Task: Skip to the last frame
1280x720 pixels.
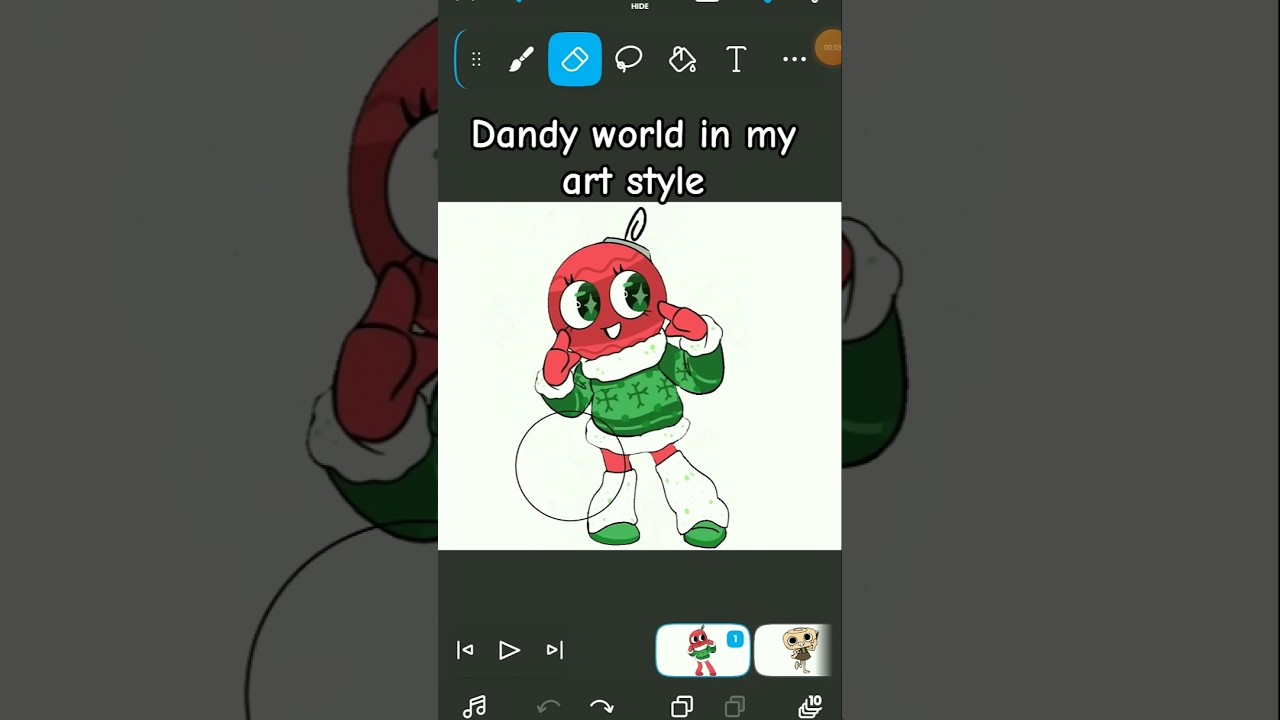Action: pyautogui.click(x=555, y=650)
